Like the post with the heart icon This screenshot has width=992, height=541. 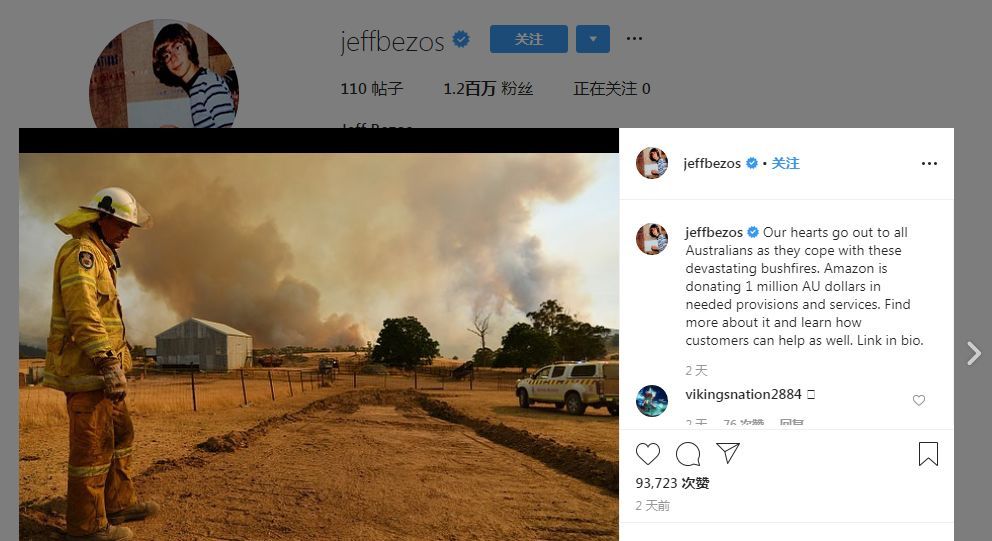click(x=648, y=454)
